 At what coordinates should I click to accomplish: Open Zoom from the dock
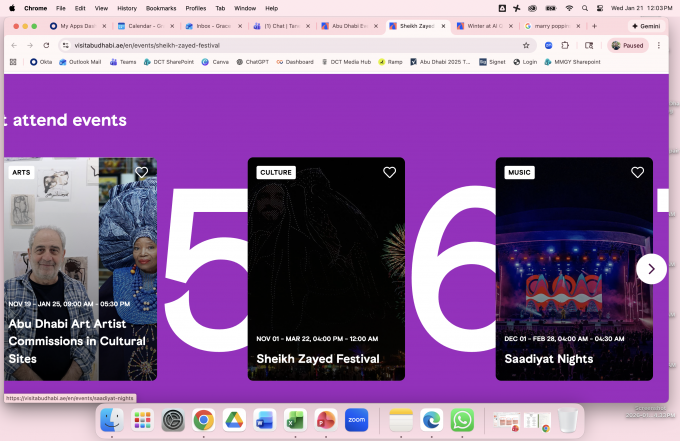coord(356,420)
